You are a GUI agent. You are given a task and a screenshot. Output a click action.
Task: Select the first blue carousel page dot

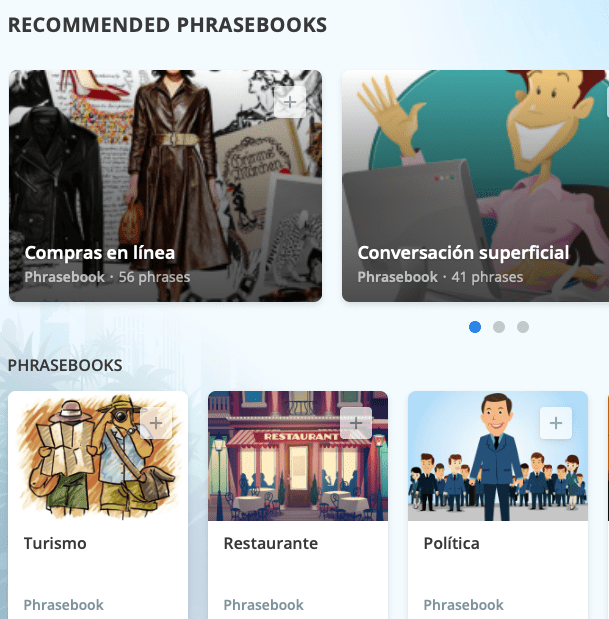[x=475, y=327]
